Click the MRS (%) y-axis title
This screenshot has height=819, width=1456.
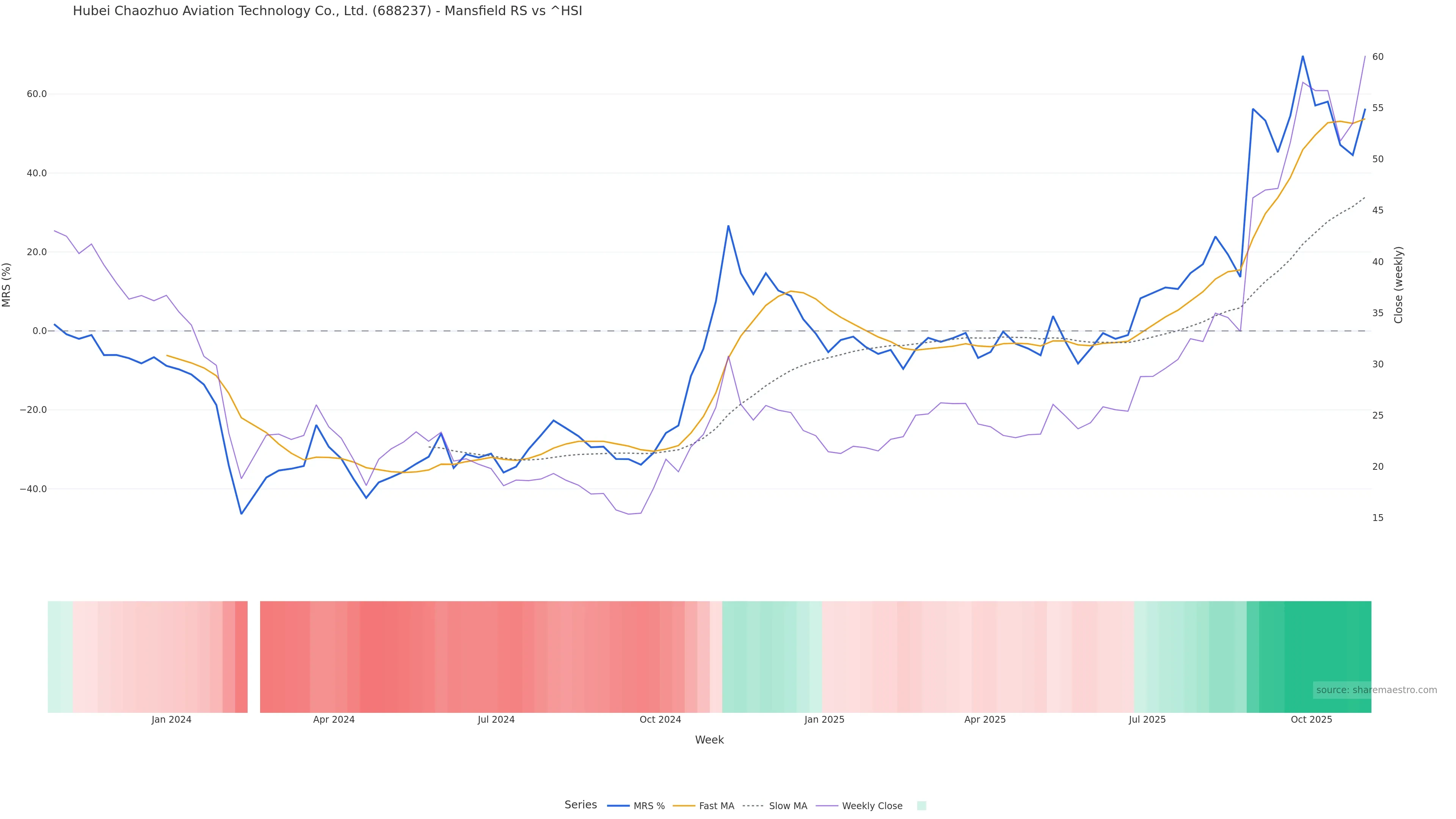[x=7, y=285]
